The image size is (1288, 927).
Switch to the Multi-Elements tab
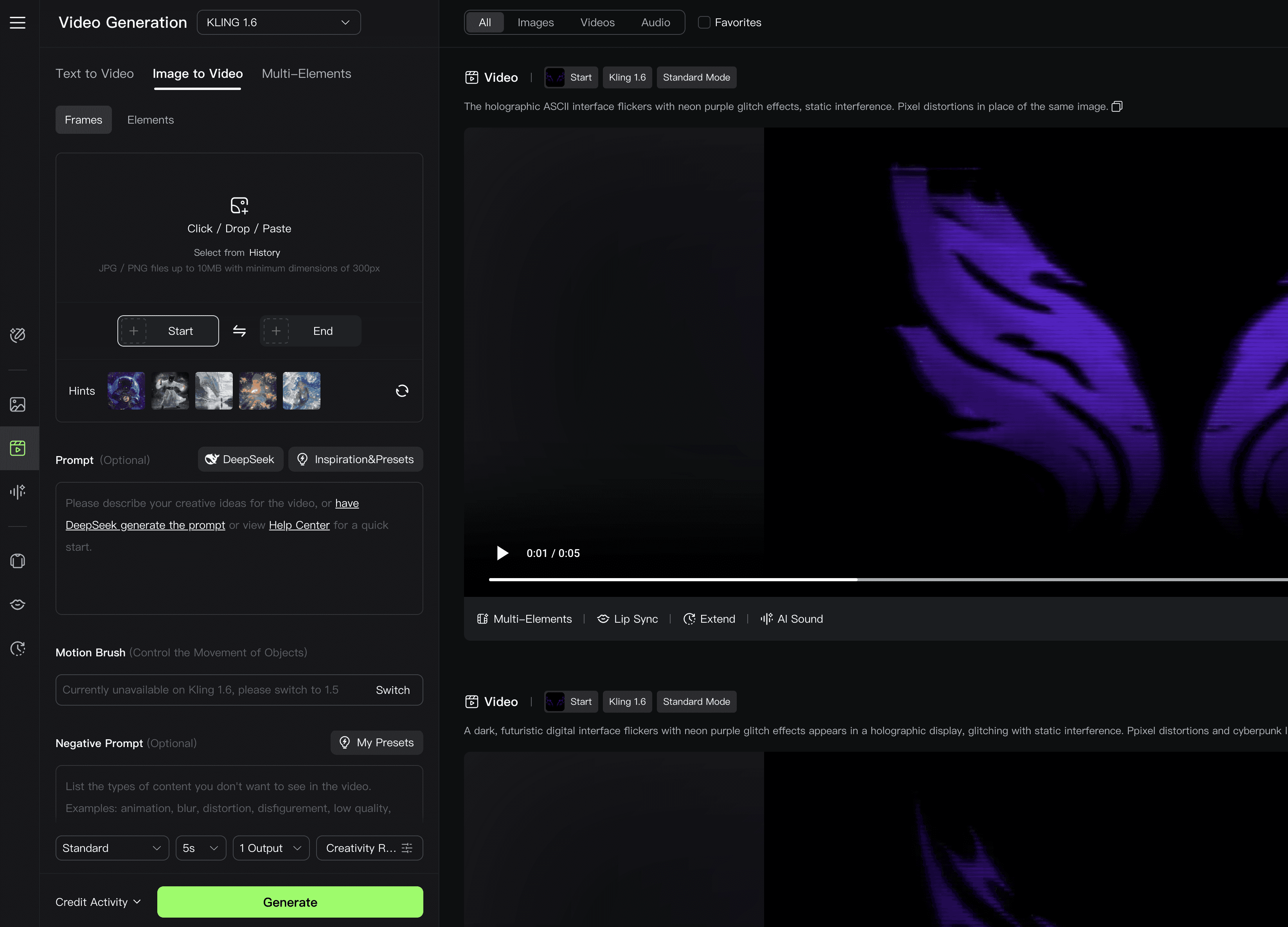click(307, 74)
